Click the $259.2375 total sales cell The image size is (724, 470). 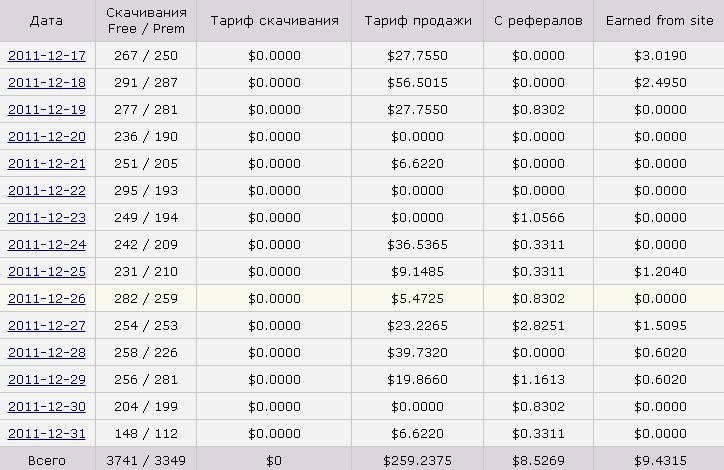[x=418, y=460]
